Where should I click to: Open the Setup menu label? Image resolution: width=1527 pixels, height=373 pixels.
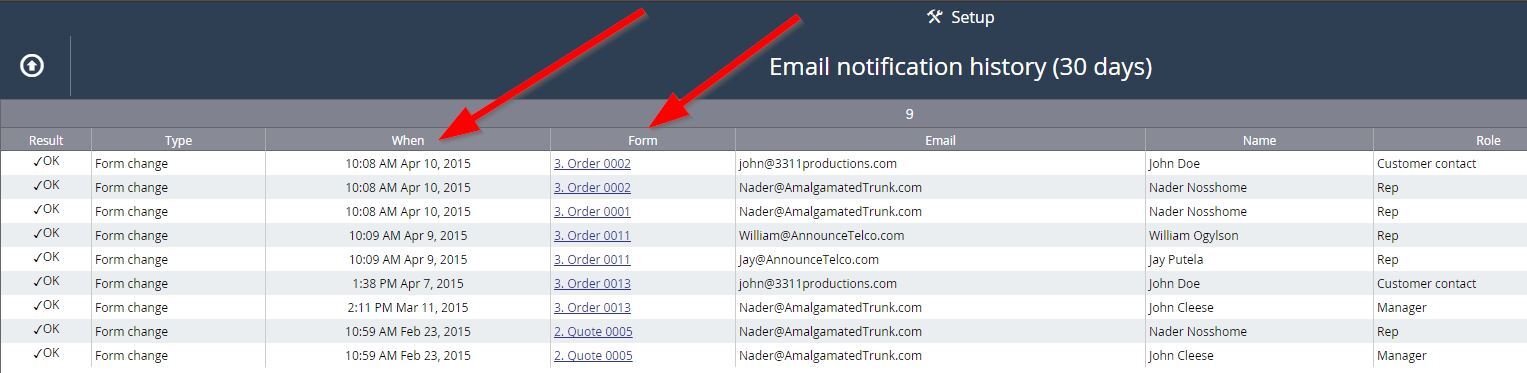point(972,17)
